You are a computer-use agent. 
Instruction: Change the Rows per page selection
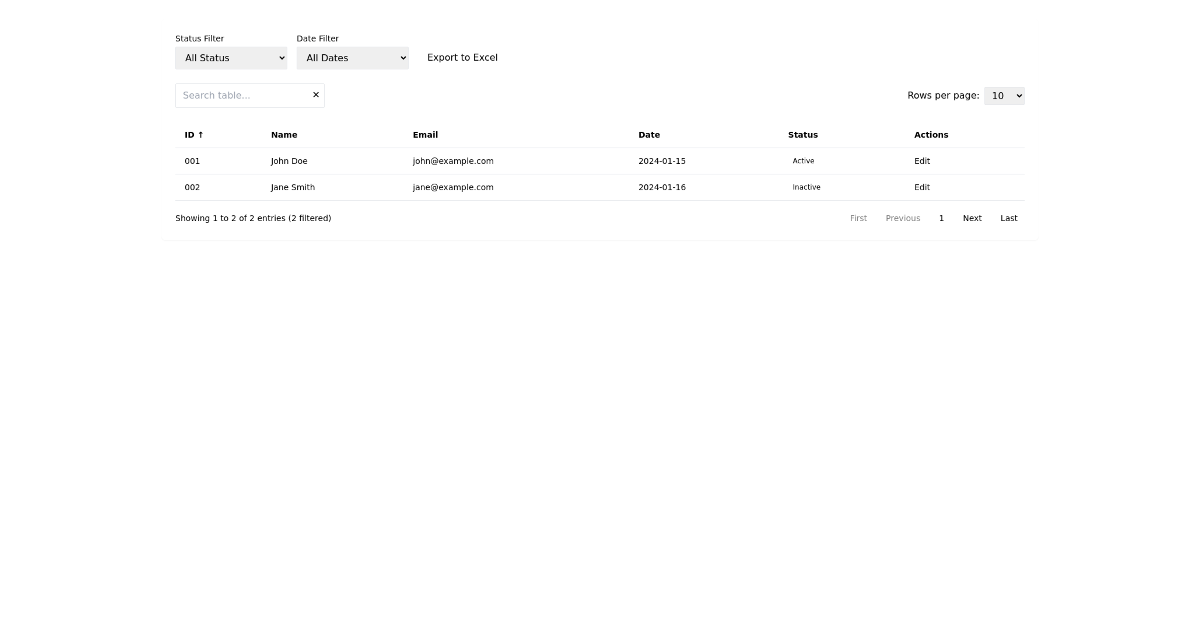[1004, 95]
